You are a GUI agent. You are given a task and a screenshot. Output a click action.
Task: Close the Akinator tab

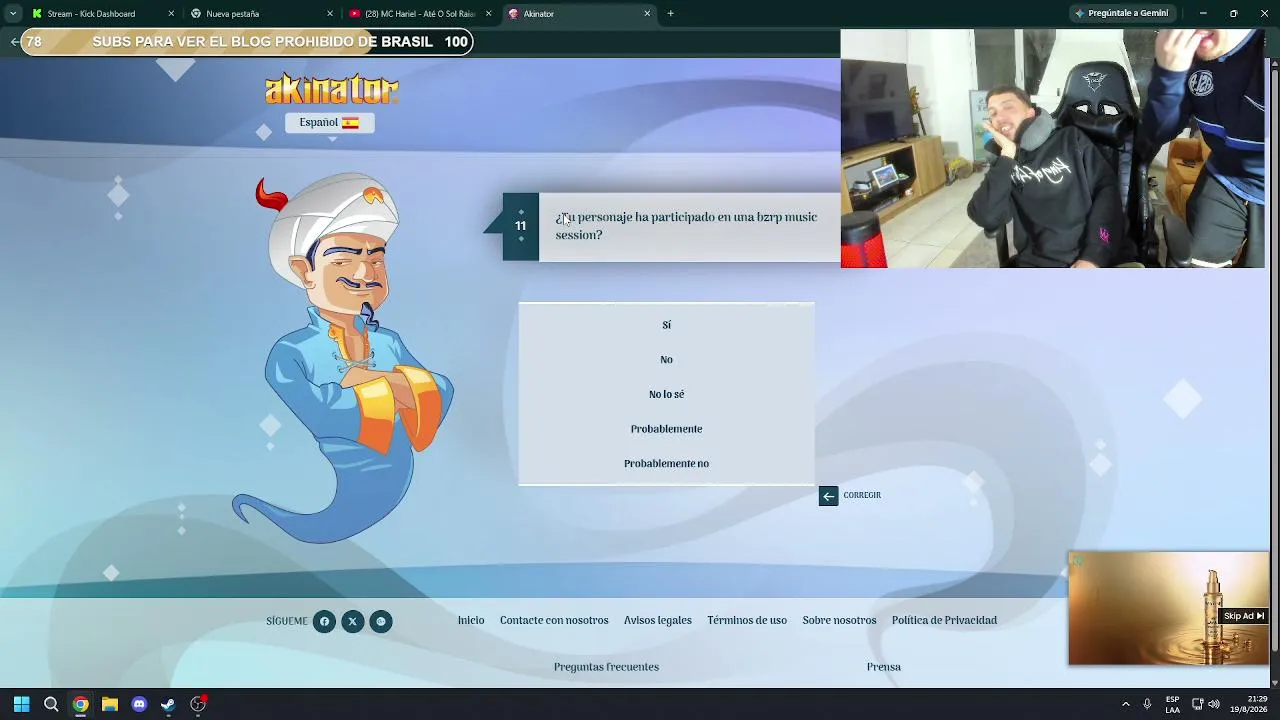coord(647,14)
